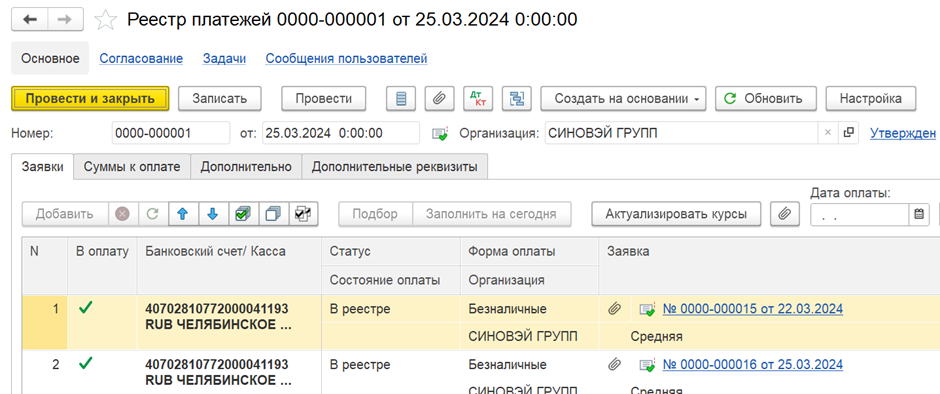Screen dimensions: 940x394
Task: Open calendar picker for Дата оплаты
Action: click(918, 214)
